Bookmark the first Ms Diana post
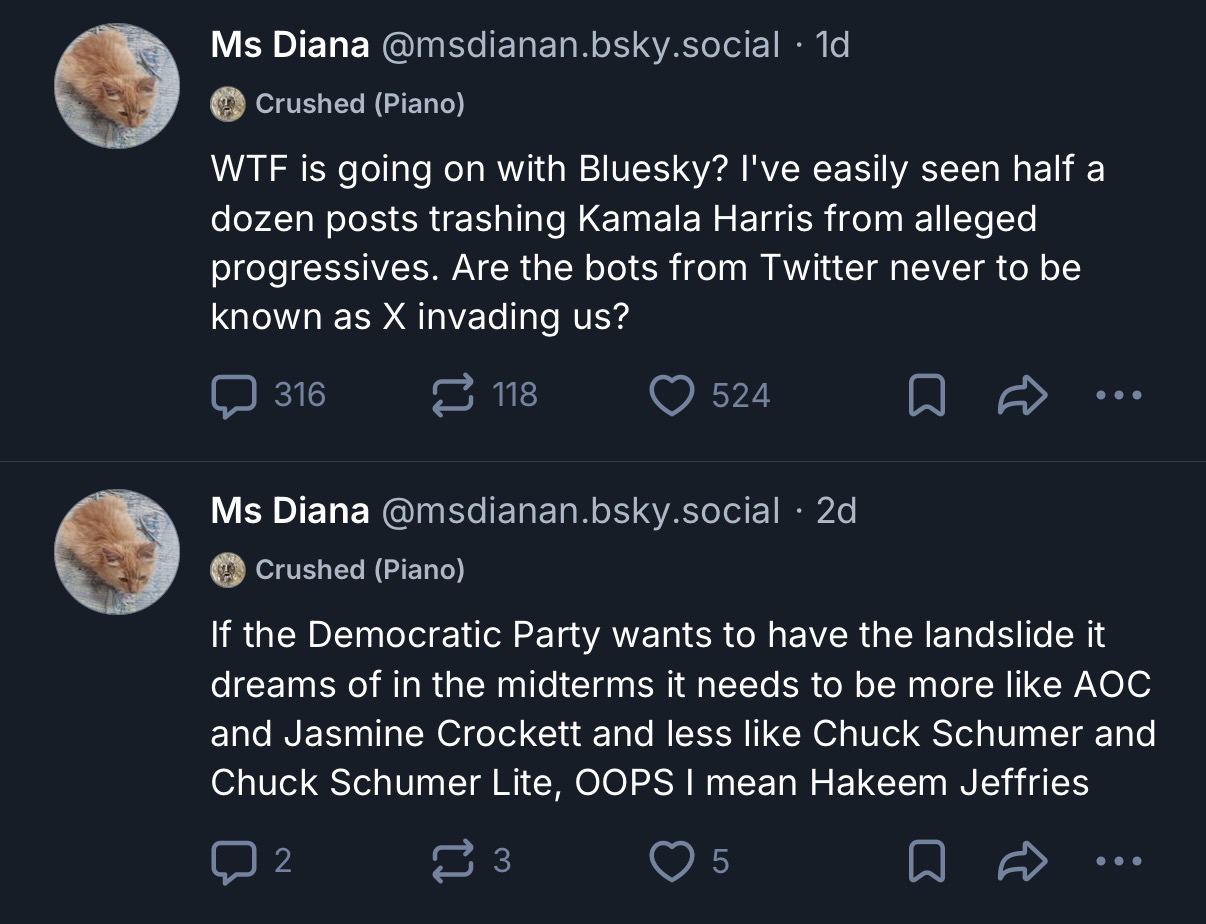The width and height of the screenshot is (1206, 924). click(926, 397)
